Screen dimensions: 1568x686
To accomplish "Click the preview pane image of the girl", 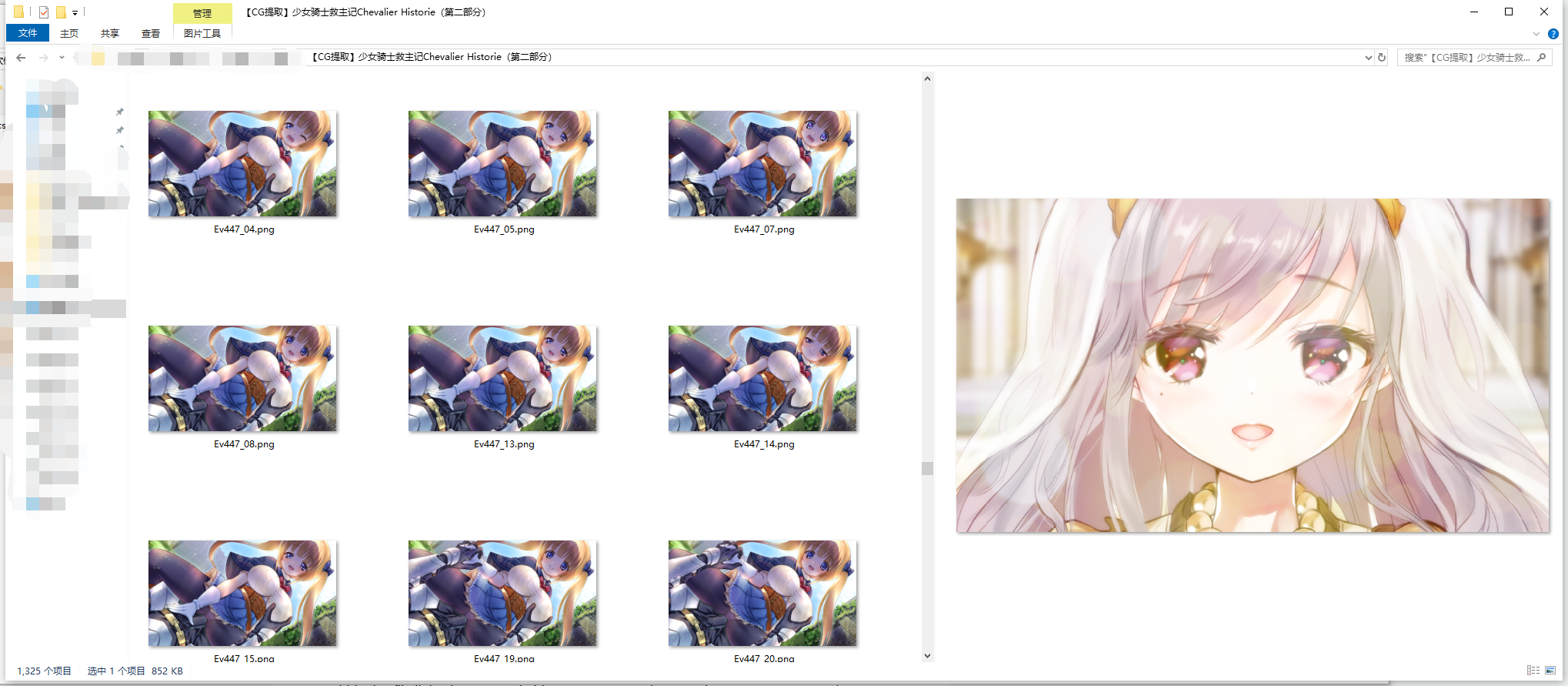I will pyautogui.click(x=1253, y=366).
